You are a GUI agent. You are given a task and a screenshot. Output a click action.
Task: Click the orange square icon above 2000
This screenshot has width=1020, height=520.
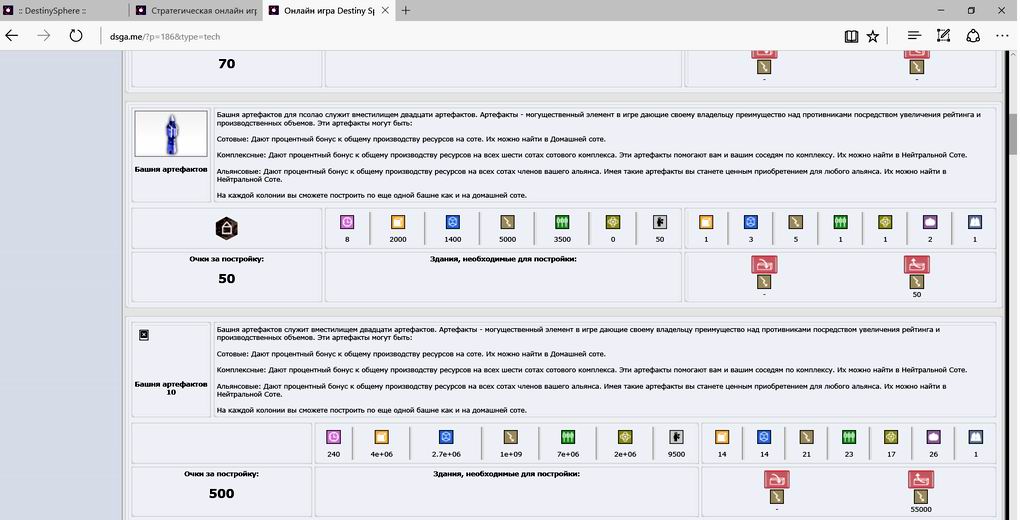pyautogui.click(x=397, y=223)
